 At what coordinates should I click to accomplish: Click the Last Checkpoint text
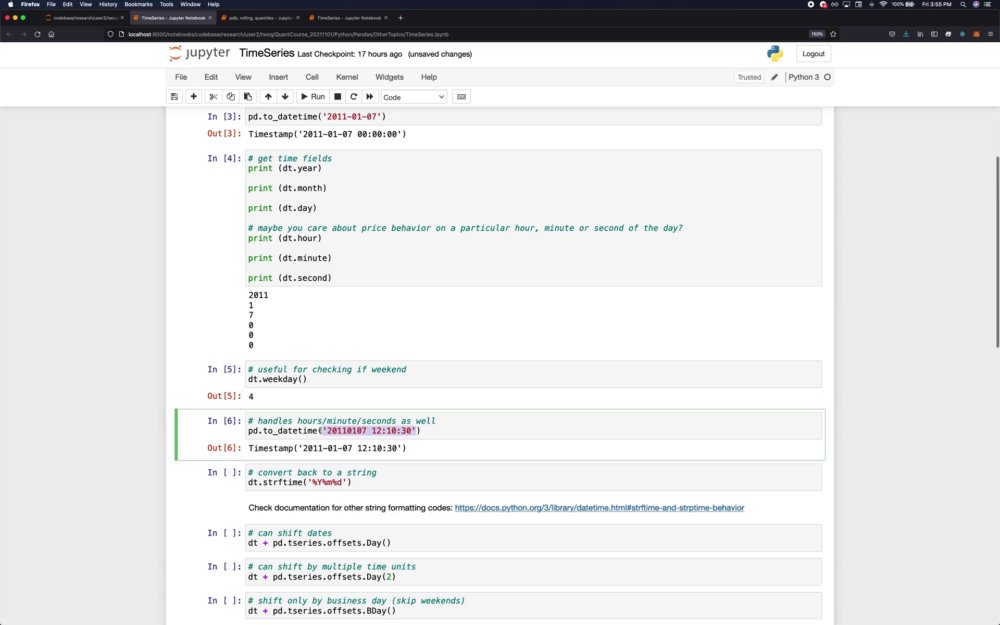point(349,54)
